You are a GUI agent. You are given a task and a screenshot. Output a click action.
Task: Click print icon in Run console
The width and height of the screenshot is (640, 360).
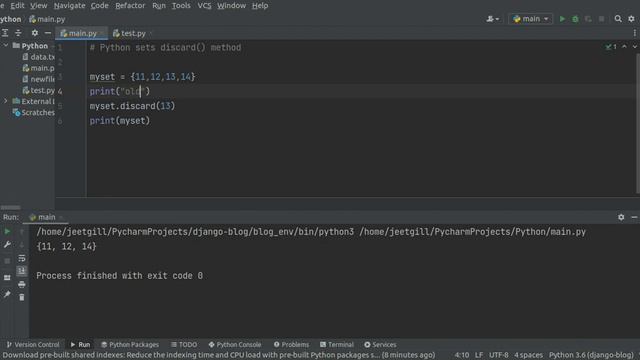(x=22, y=284)
